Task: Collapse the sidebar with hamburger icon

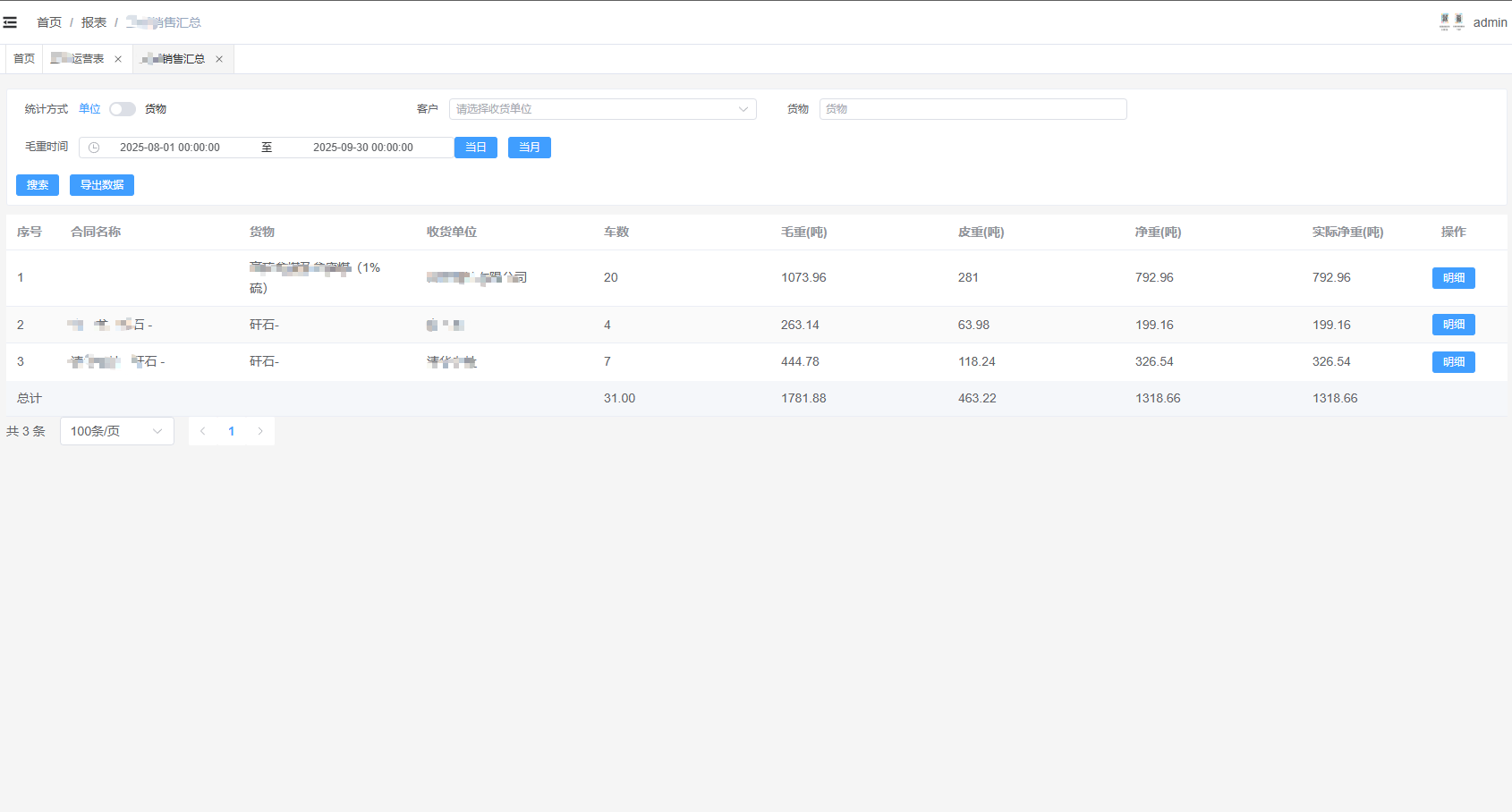Action: pos(10,22)
